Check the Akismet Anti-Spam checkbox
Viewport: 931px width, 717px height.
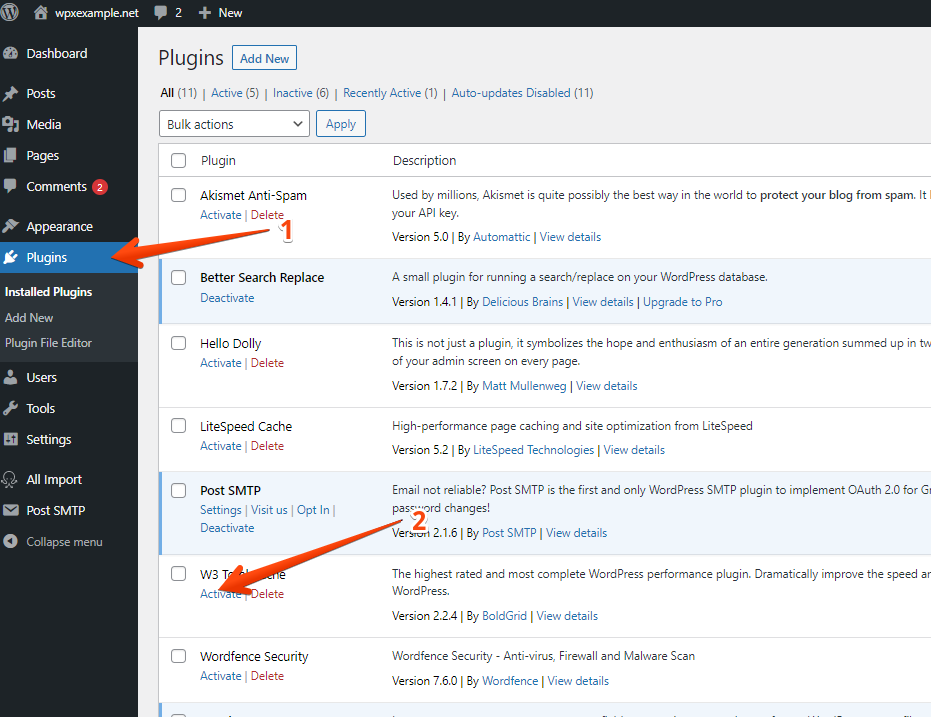coord(179,195)
